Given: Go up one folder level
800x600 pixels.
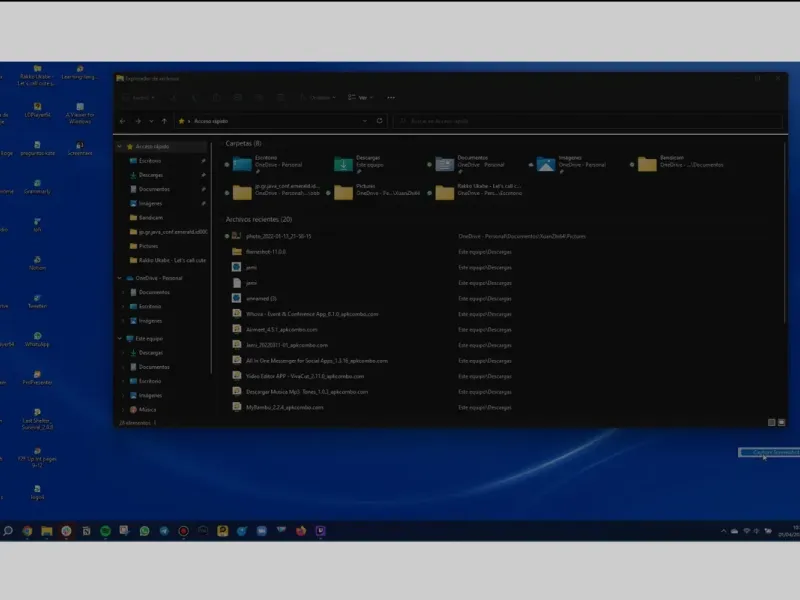Looking at the screenshot, I should coord(165,121).
